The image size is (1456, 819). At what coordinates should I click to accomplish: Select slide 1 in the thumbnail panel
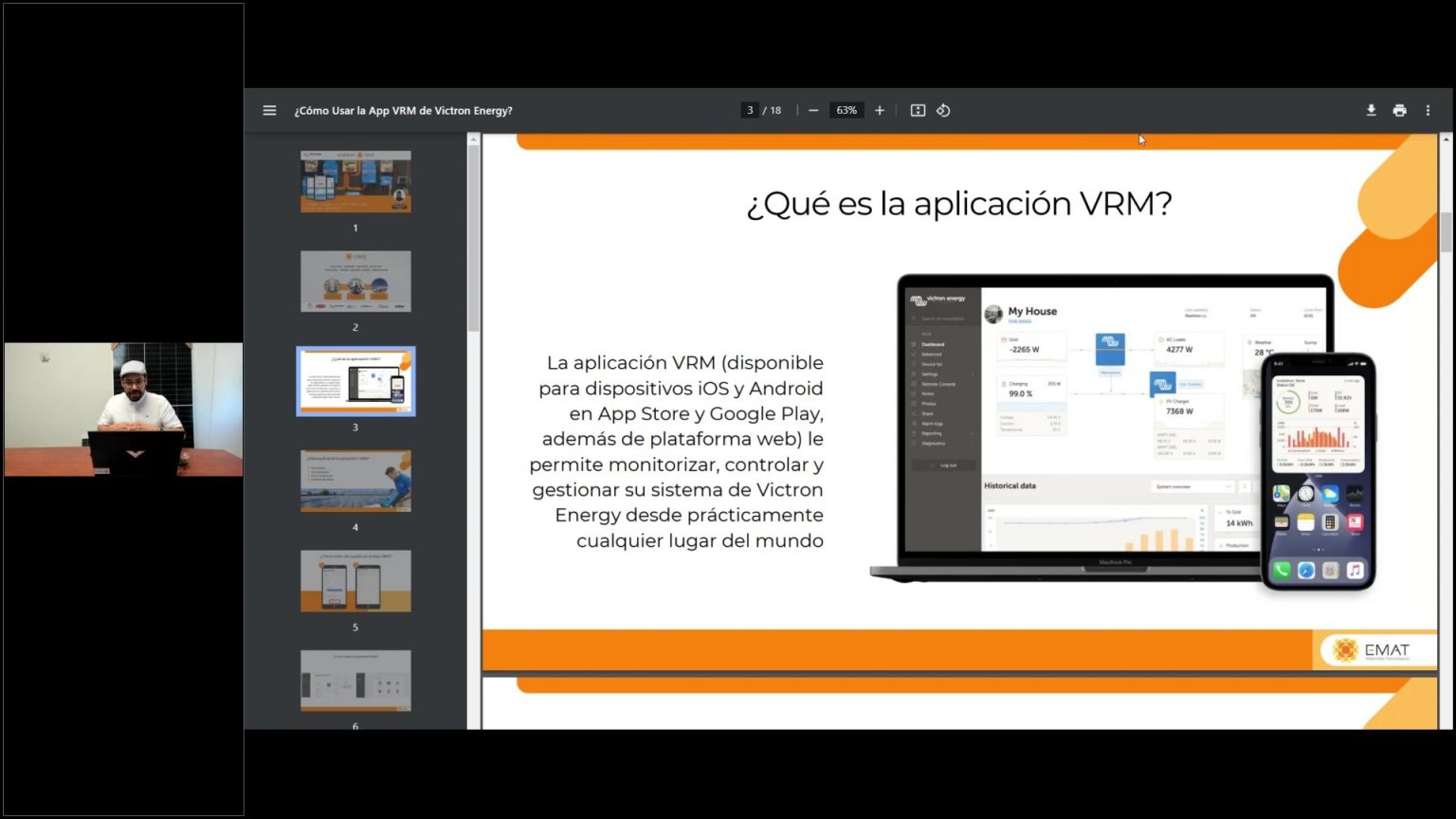355,181
